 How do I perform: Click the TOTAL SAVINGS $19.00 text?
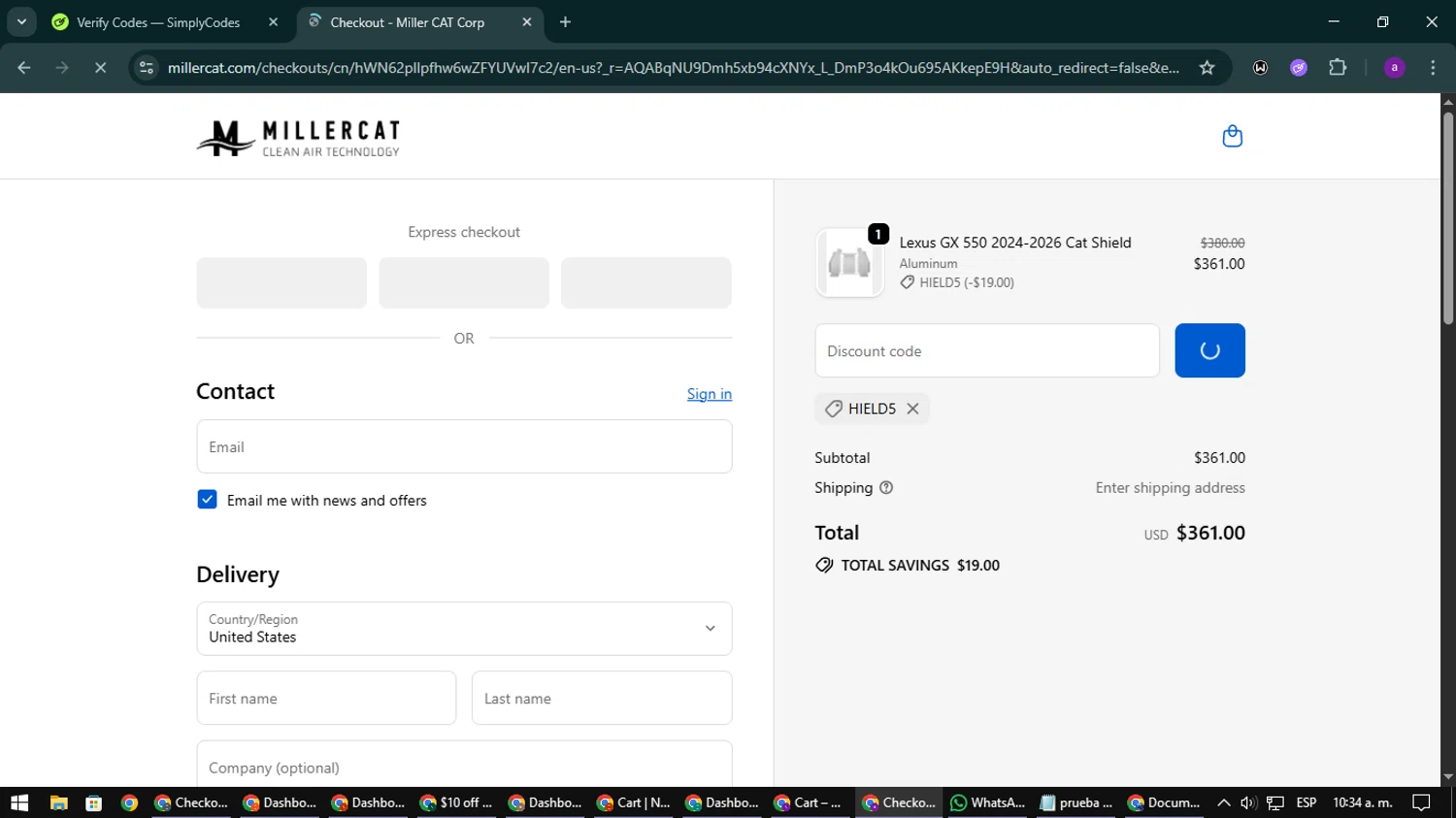point(920,565)
